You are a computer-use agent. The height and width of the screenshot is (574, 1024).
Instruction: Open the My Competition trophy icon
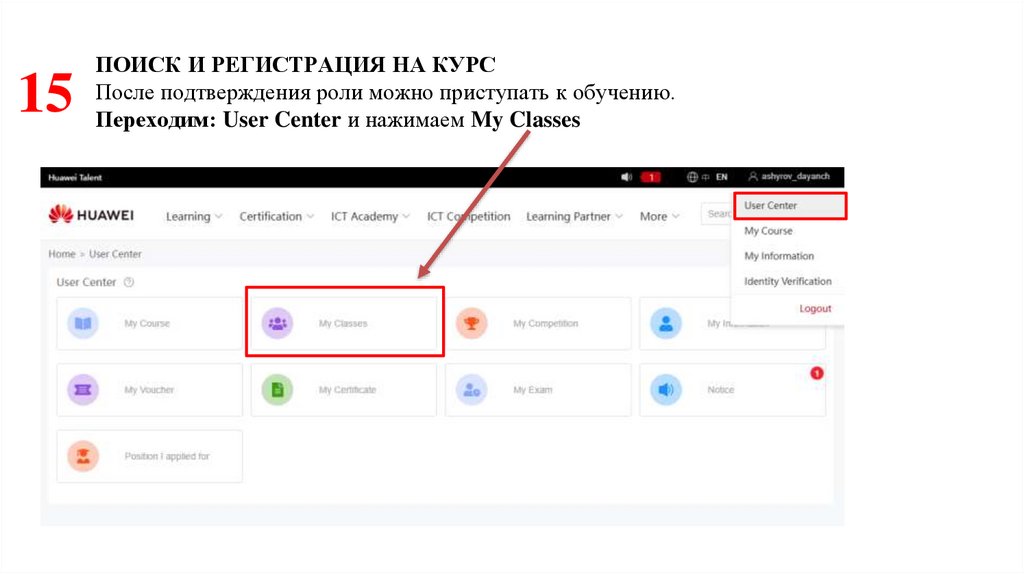pyautogui.click(x=472, y=323)
